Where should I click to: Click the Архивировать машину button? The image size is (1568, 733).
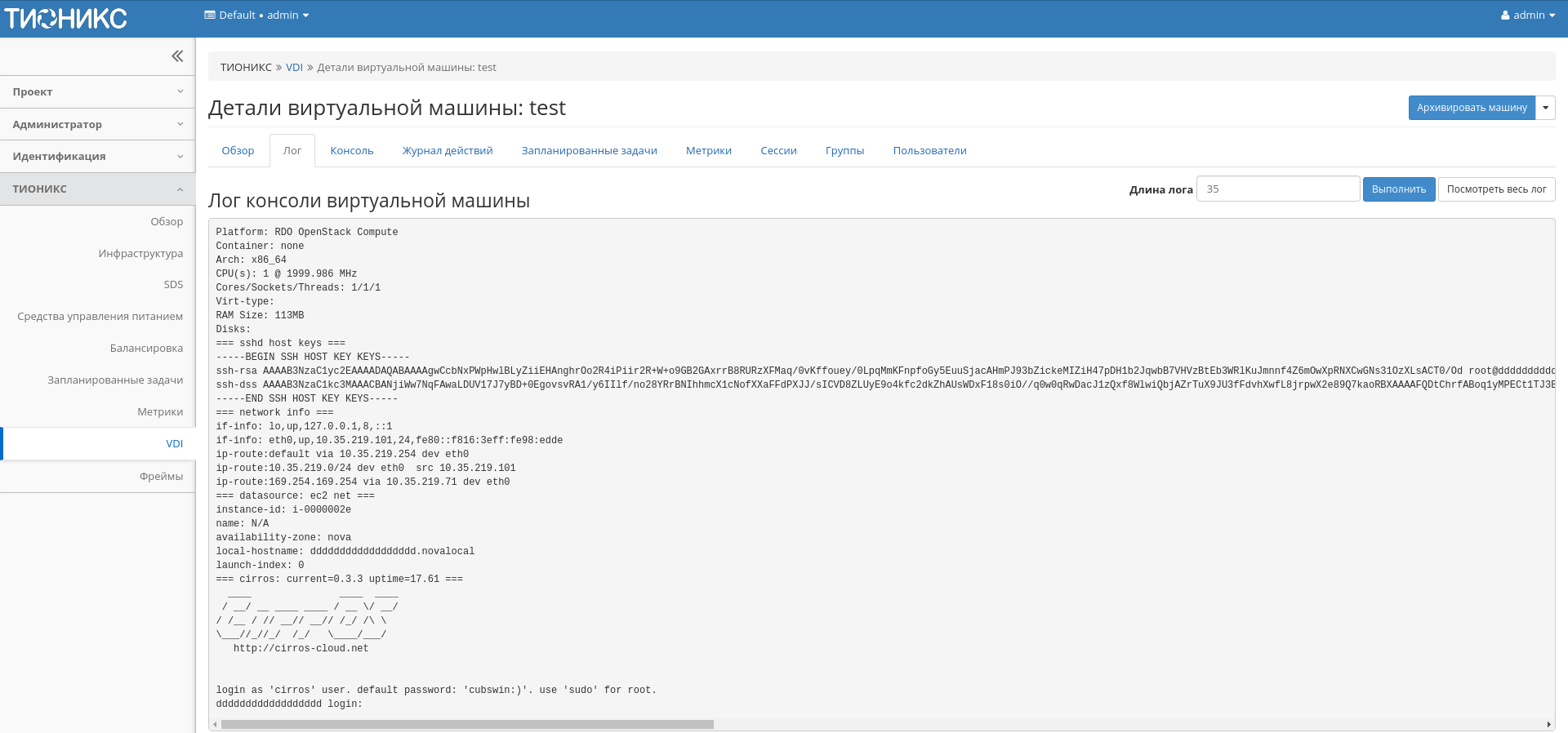[x=1472, y=108]
